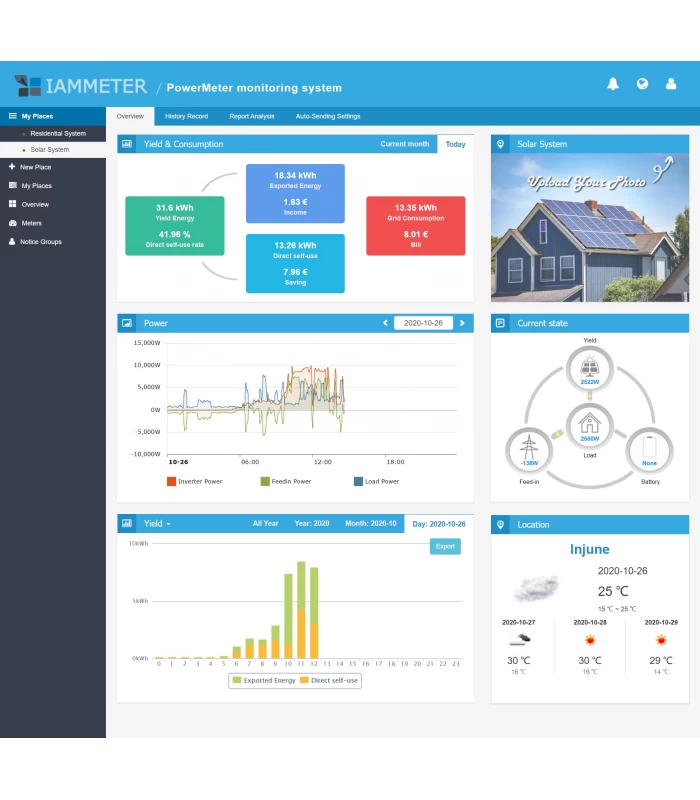Click the Solar System panel pin icon
Viewport: 700px width, 800px height.
501,144
